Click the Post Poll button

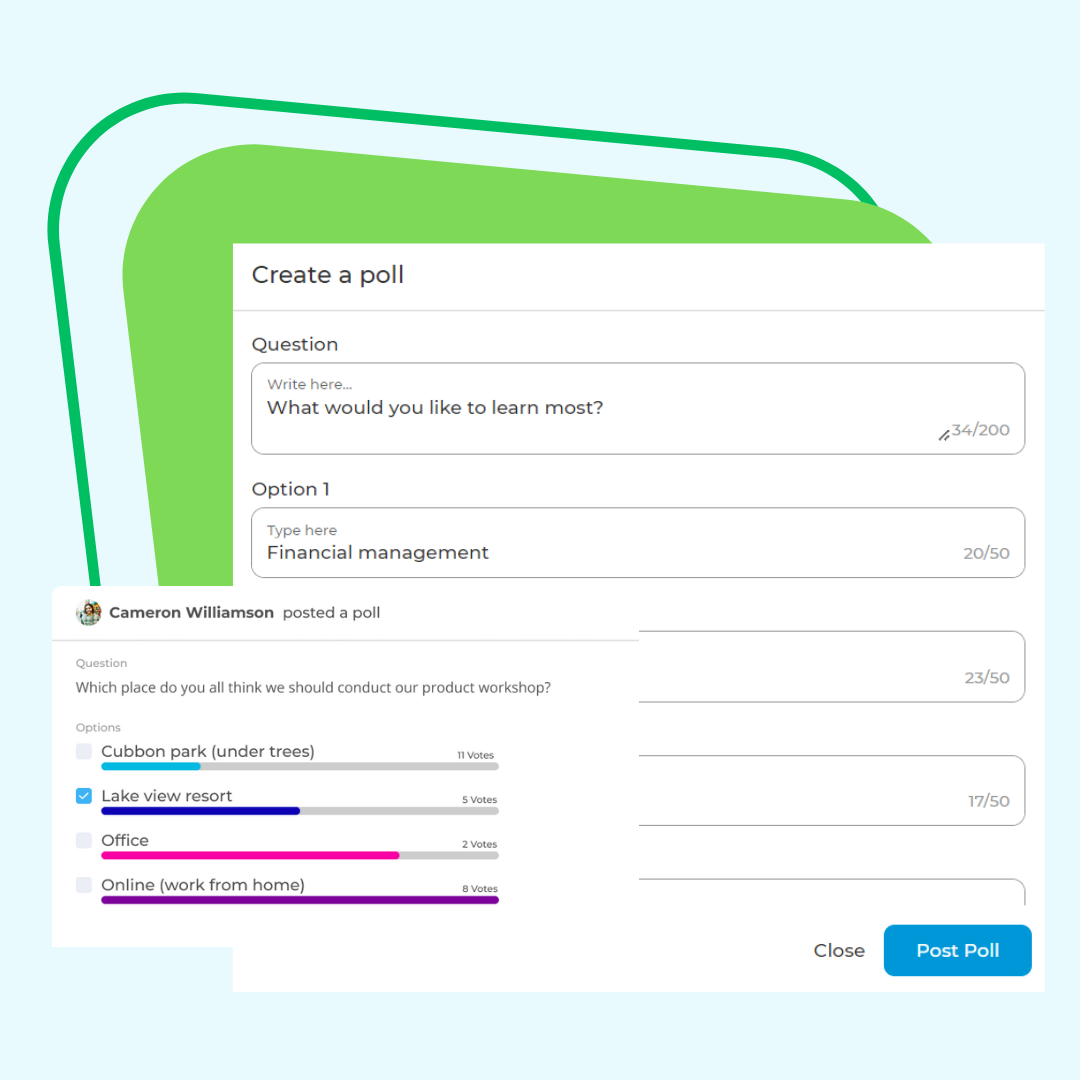[957, 950]
